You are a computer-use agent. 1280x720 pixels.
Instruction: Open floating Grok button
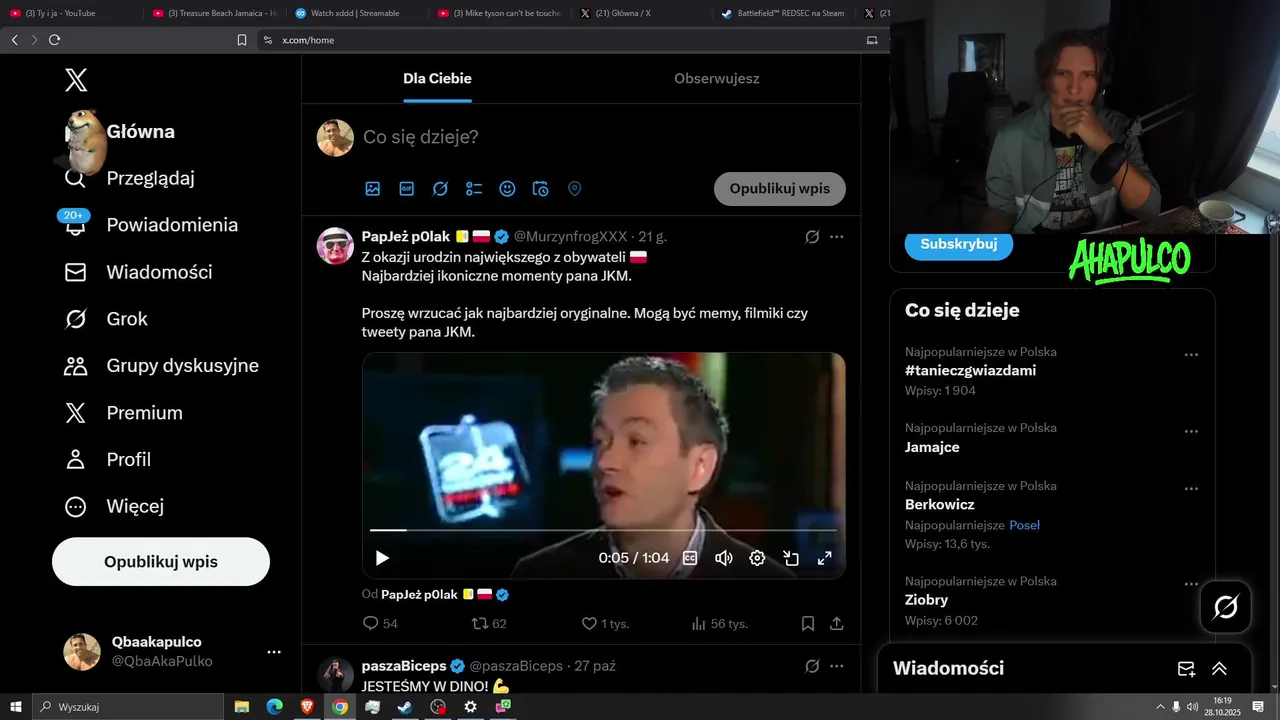1226,607
